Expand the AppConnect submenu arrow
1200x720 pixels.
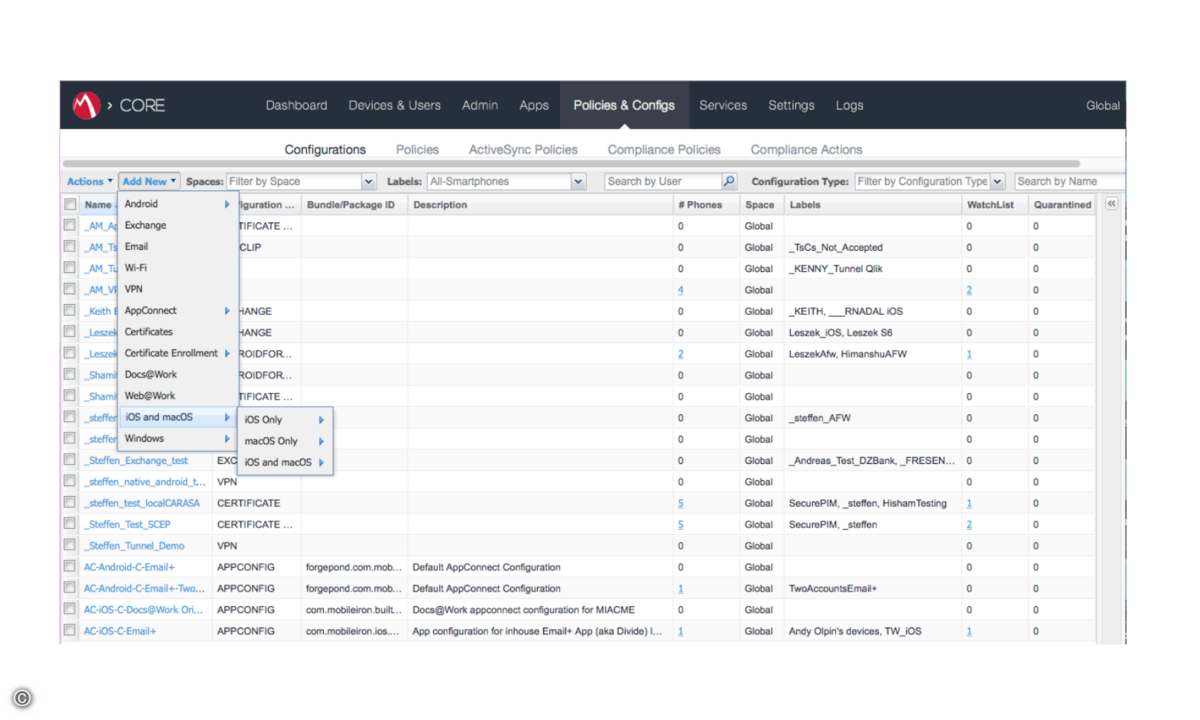(227, 310)
